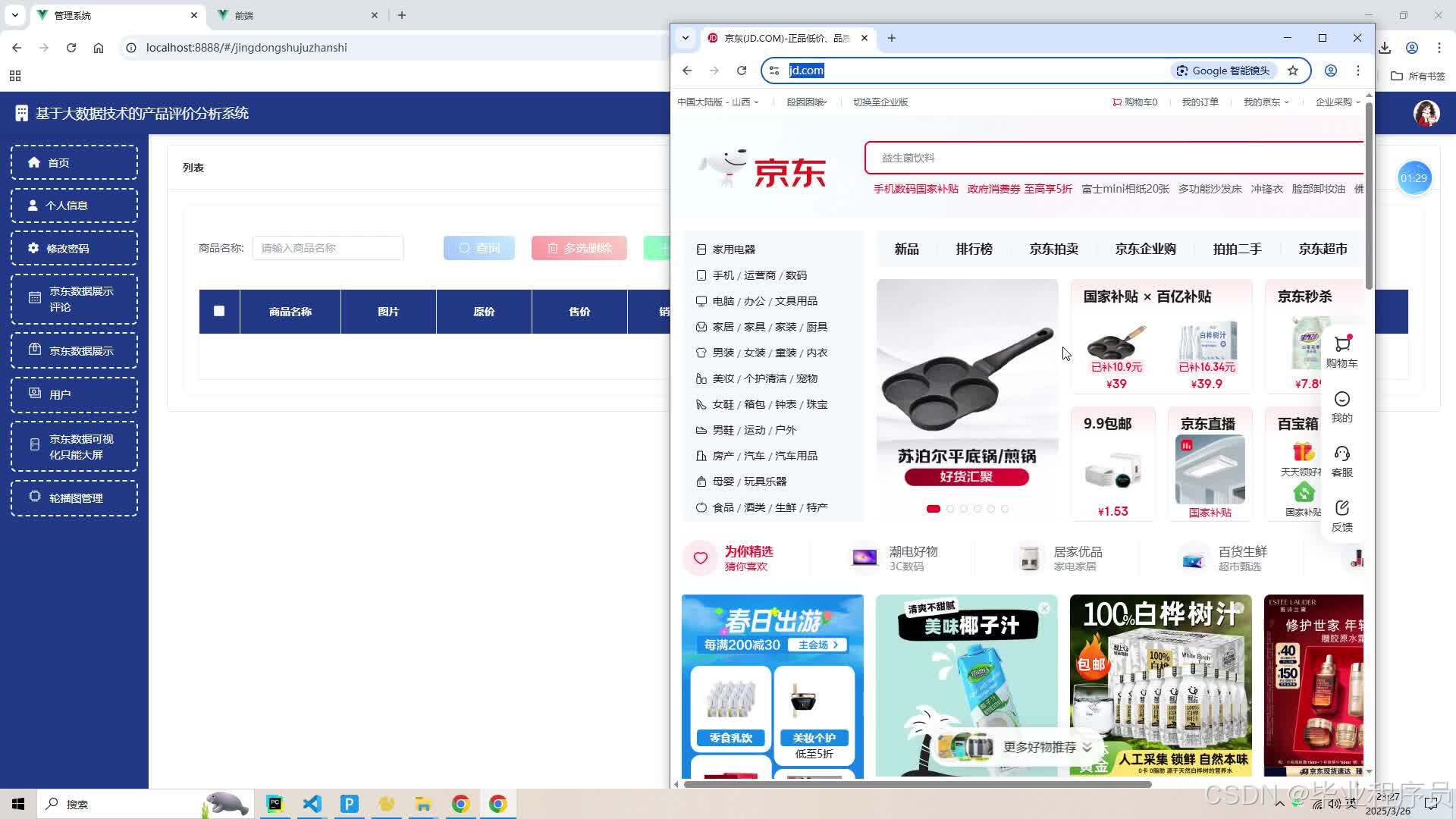Click the 多选删除 button
Screen dimensions: 1456x819
coord(579,248)
